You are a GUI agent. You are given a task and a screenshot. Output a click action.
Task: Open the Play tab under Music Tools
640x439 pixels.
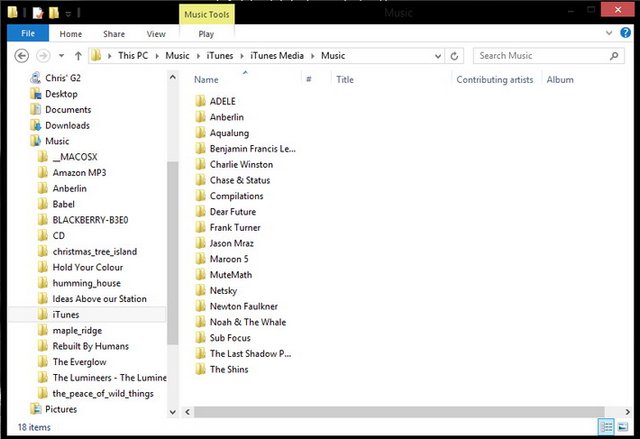[206, 34]
